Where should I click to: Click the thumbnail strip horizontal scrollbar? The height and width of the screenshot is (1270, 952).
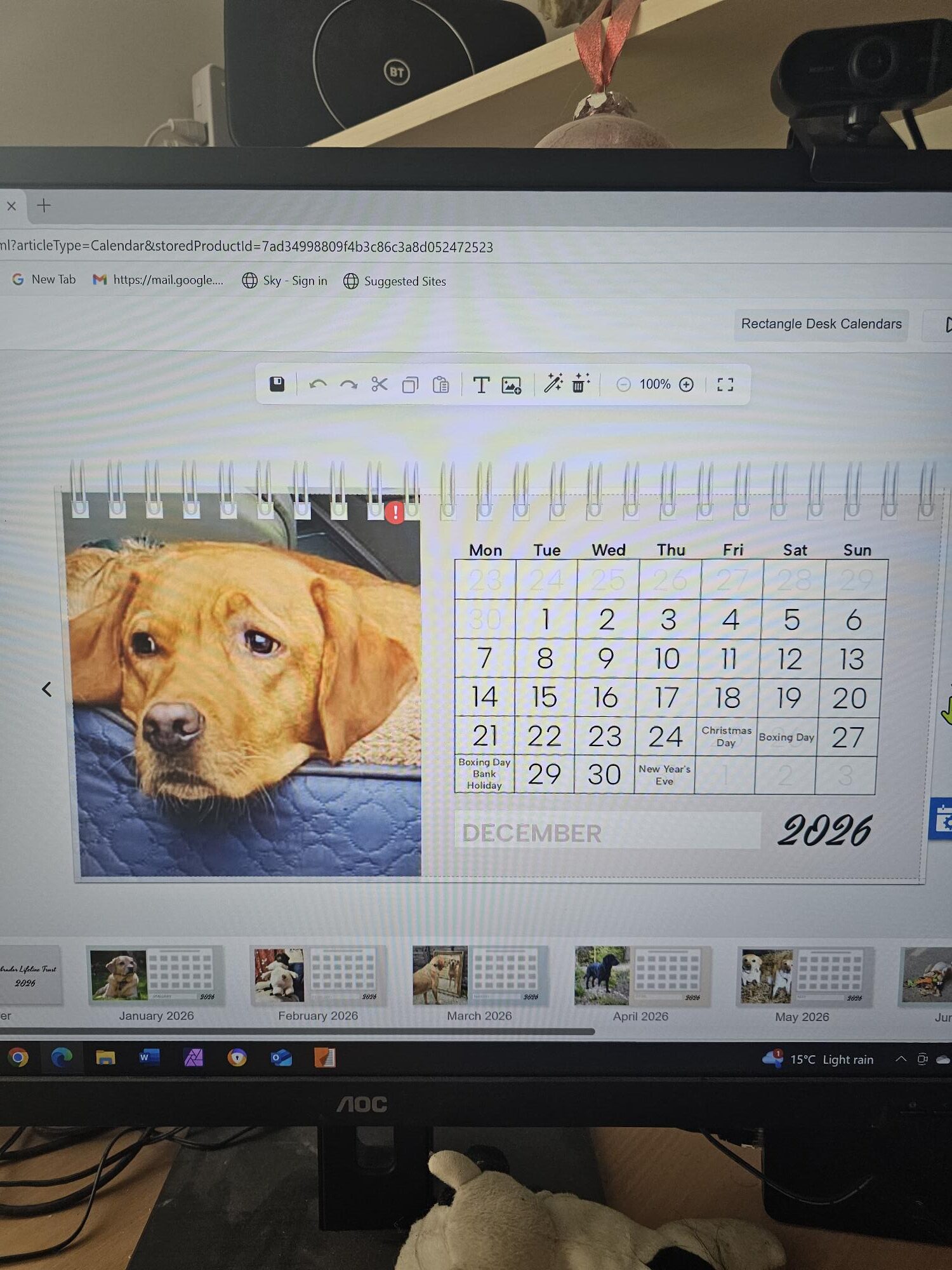pos(297,1032)
